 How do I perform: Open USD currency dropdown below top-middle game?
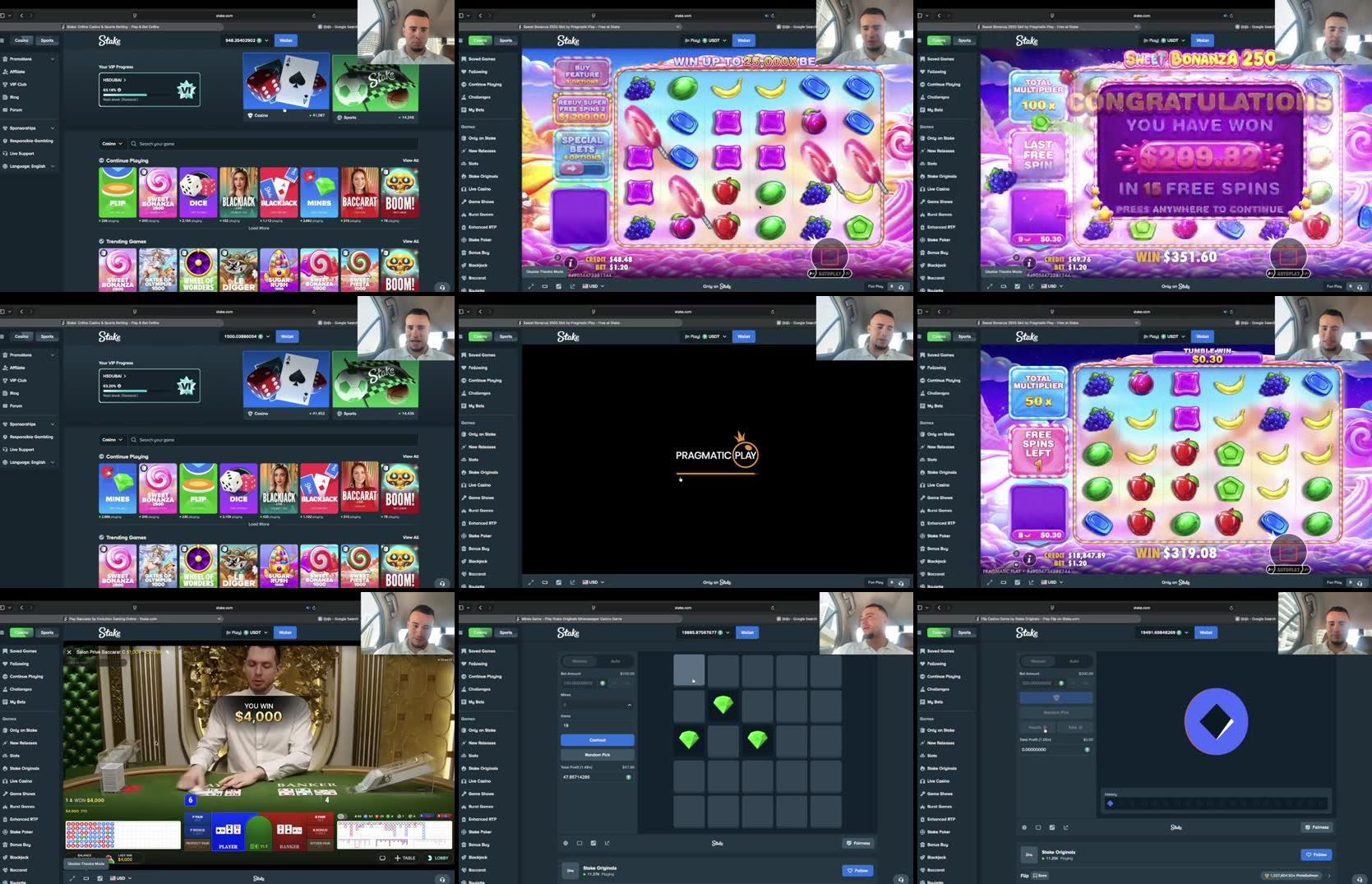point(594,286)
